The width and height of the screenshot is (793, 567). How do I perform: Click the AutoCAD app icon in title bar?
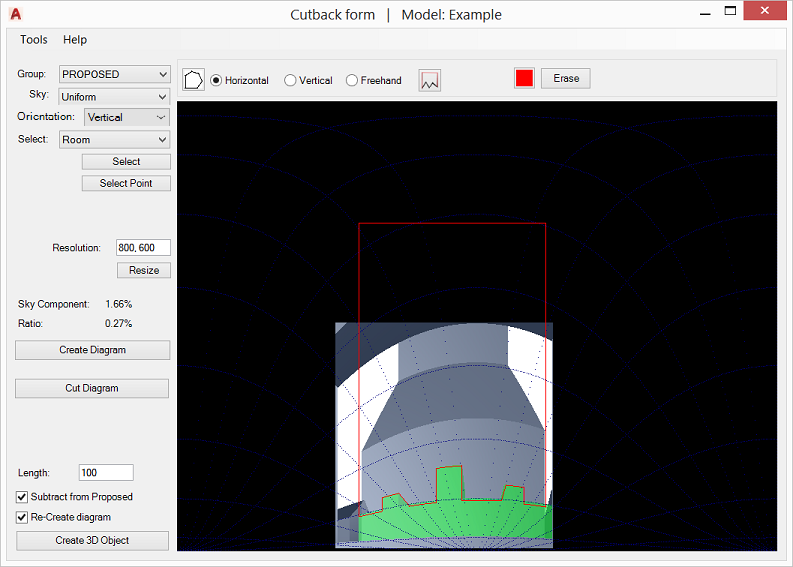click(16, 14)
